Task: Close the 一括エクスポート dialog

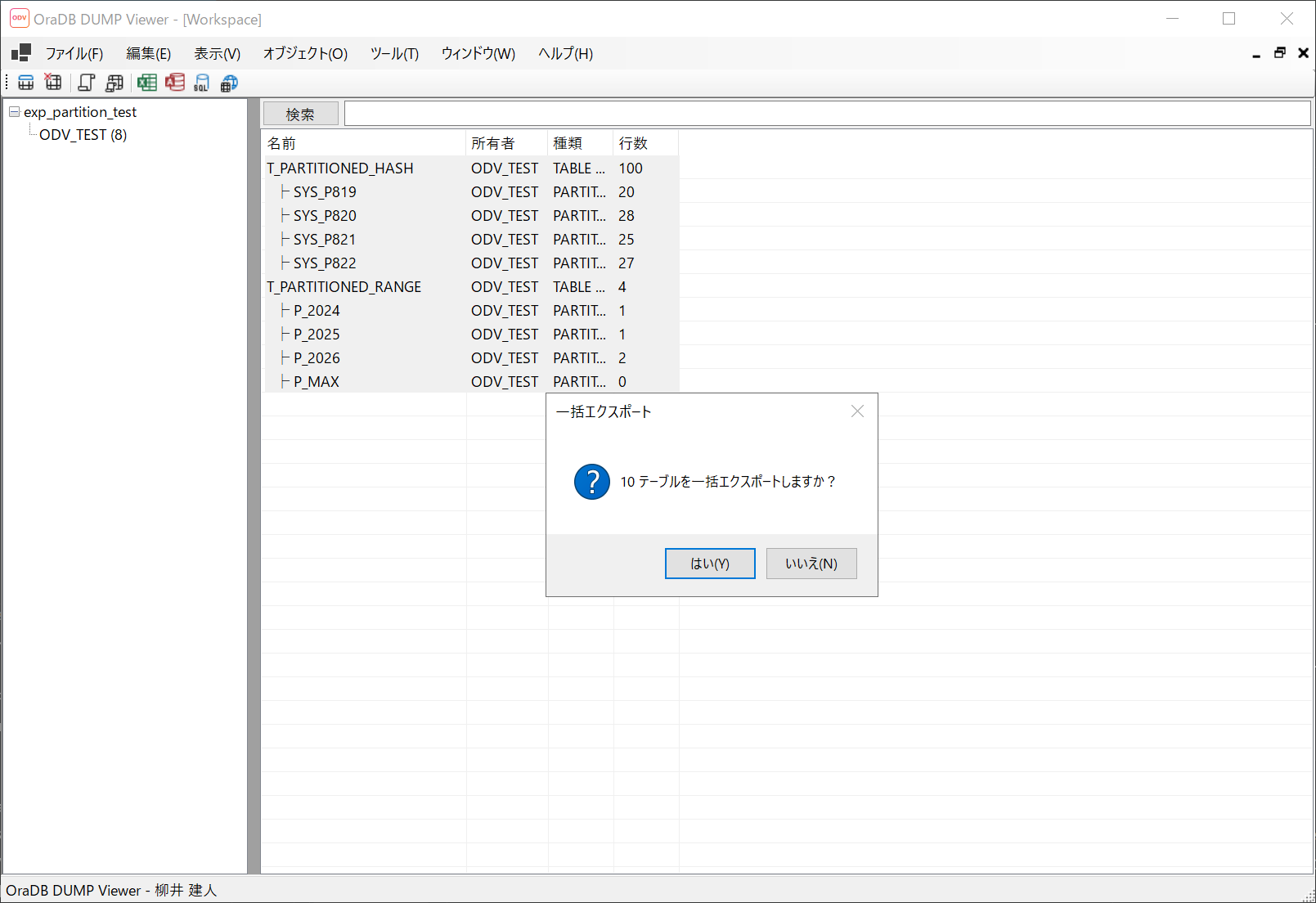Action: pyautogui.click(x=857, y=411)
